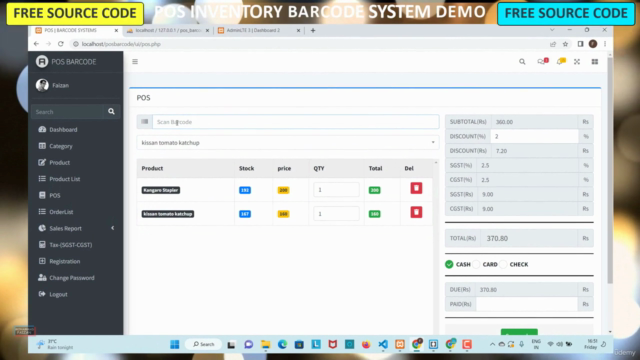Show hidden system tray icons chevron

(x=492, y=344)
